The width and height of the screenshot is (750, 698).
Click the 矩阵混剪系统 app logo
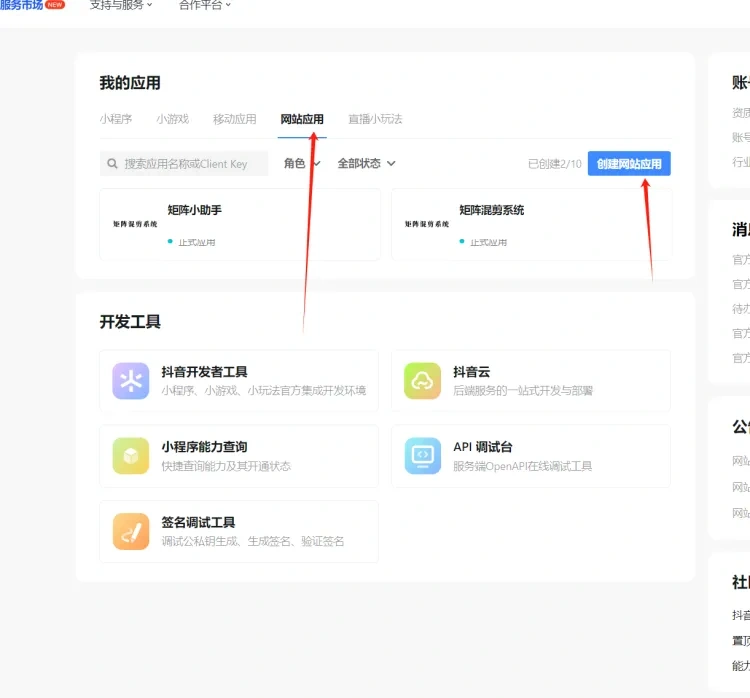(x=427, y=224)
